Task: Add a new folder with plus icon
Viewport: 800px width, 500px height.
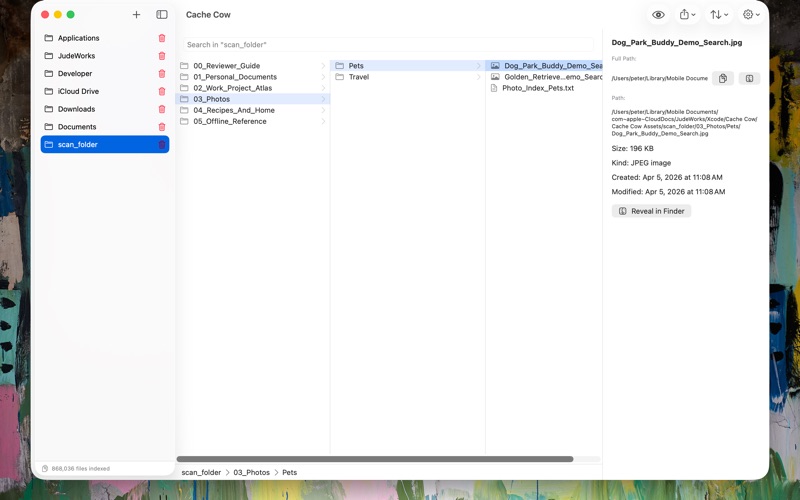Action: pyautogui.click(x=136, y=15)
